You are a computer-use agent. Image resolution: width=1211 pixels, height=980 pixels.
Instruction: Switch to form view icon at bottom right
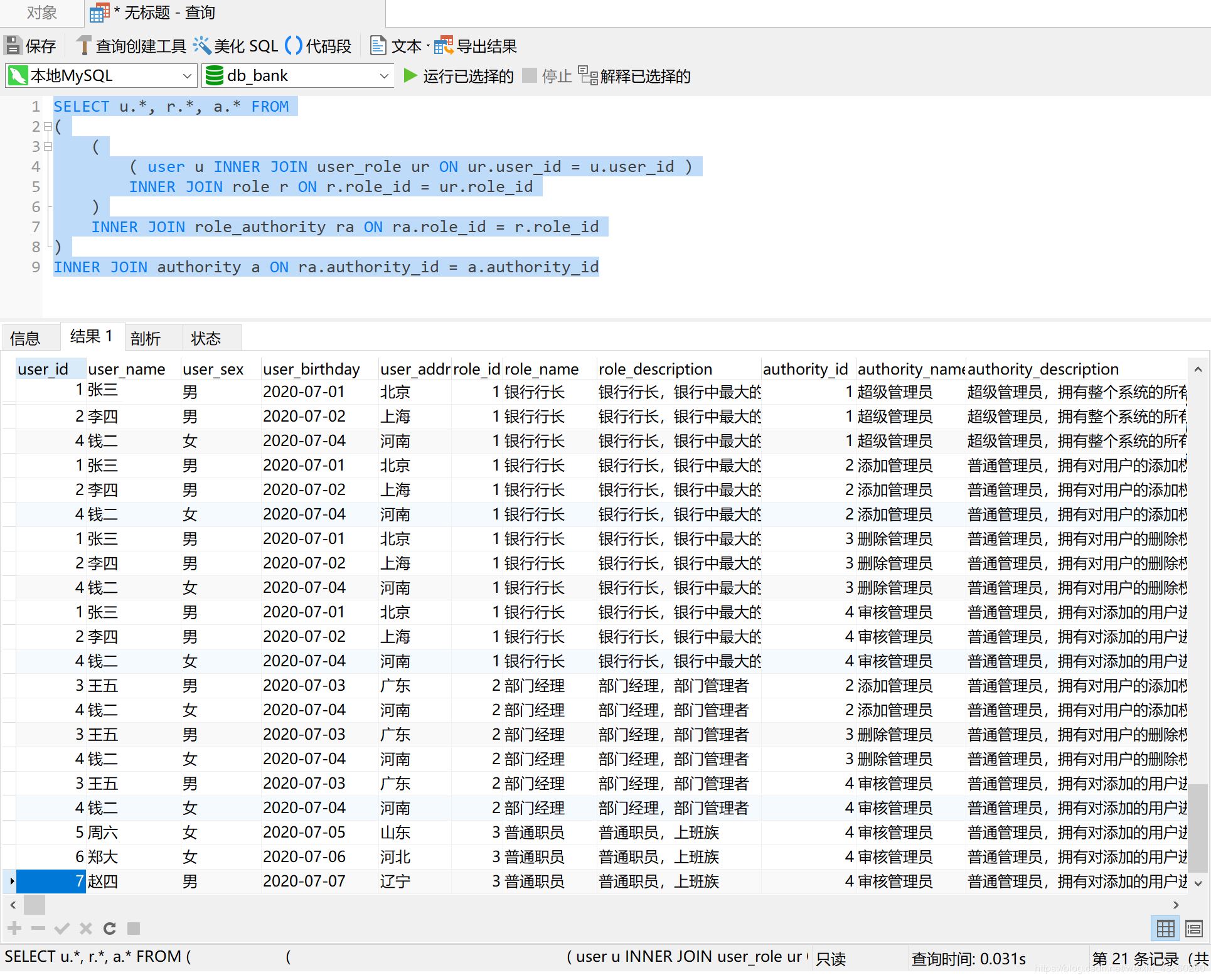[1193, 929]
